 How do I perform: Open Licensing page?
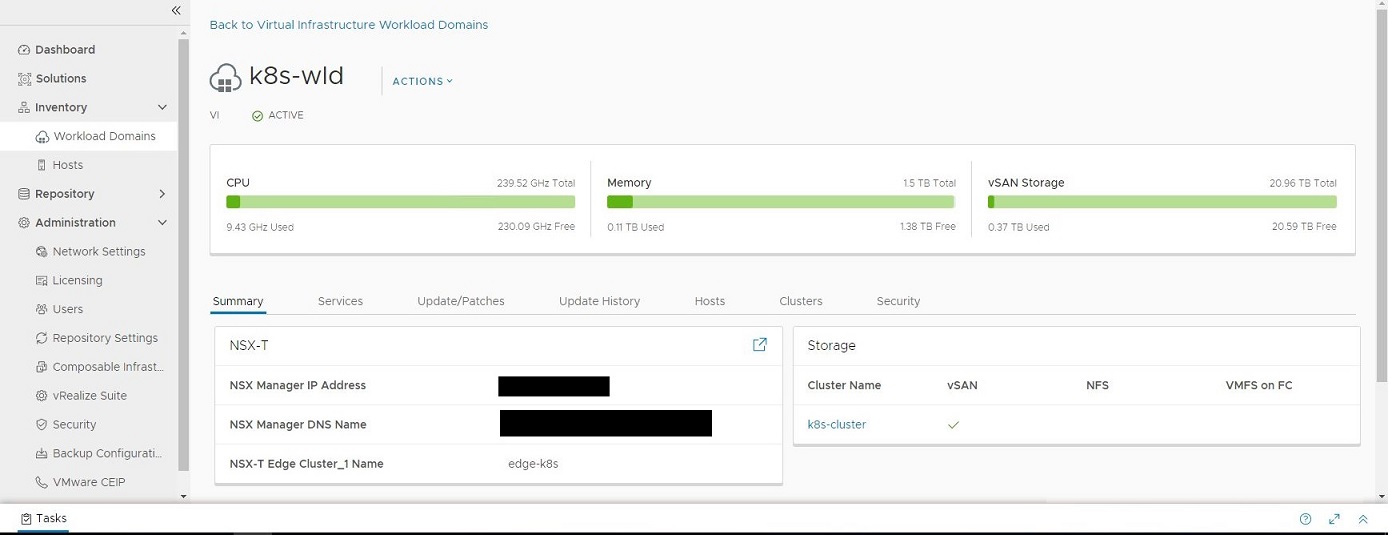[x=77, y=281]
